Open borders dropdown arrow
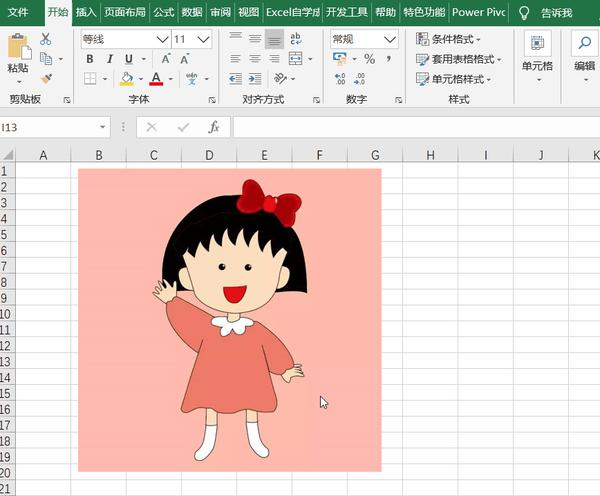 [x=105, y=79]
